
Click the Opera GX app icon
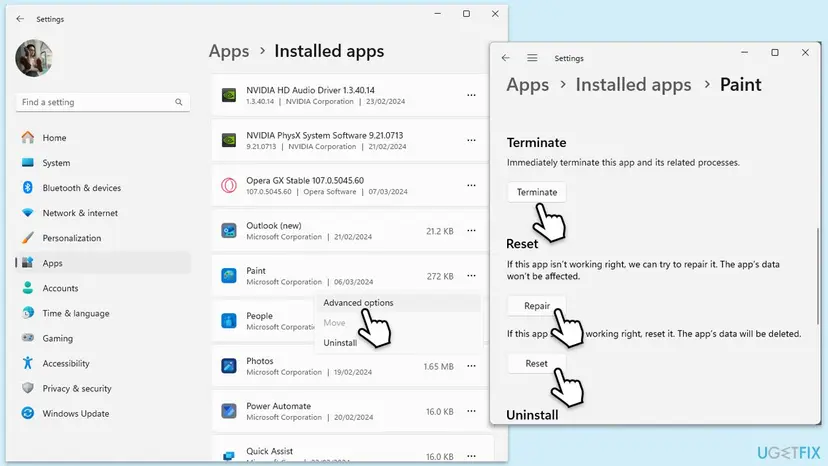[229, 185]
